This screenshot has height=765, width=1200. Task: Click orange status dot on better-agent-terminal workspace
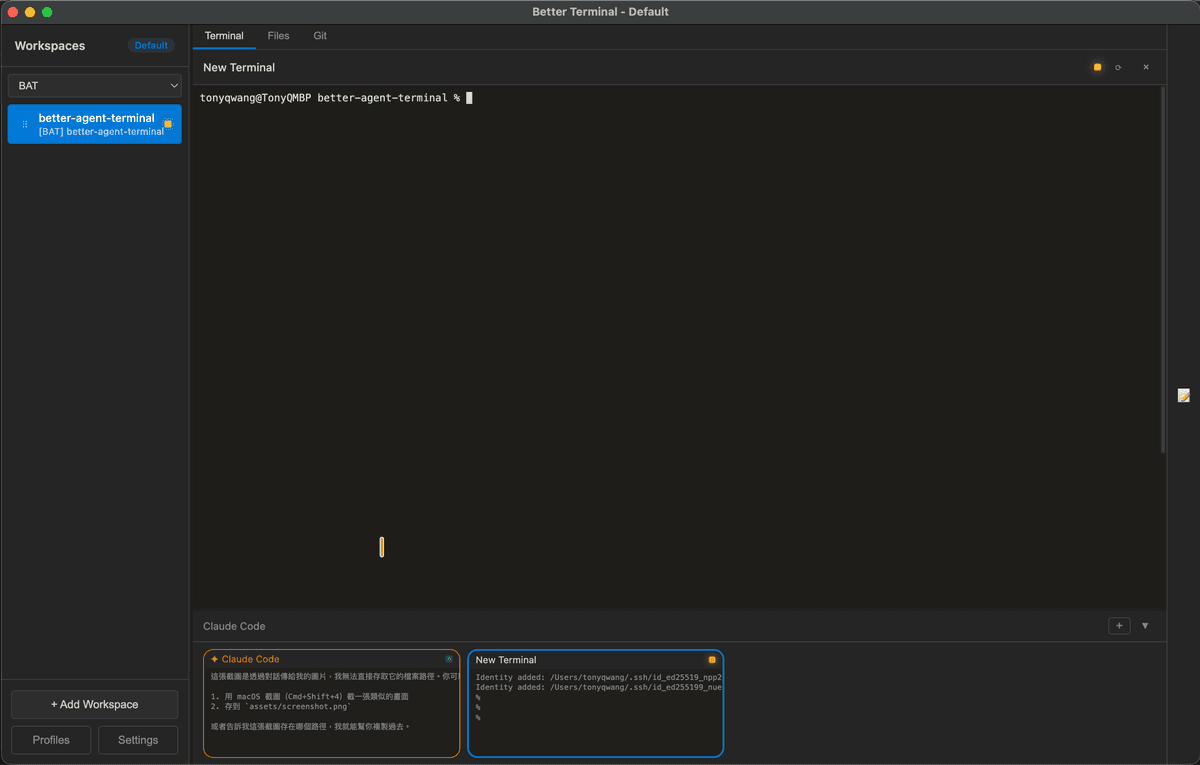(168, 124)
